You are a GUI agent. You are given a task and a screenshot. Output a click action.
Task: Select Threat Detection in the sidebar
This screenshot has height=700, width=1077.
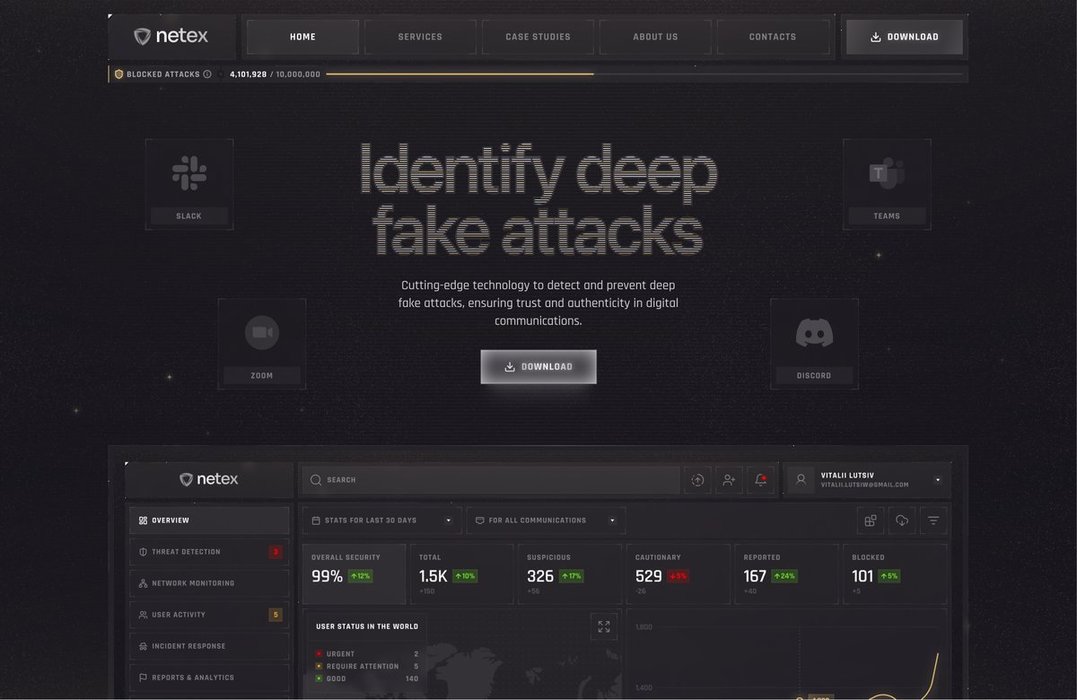(208, 552)
